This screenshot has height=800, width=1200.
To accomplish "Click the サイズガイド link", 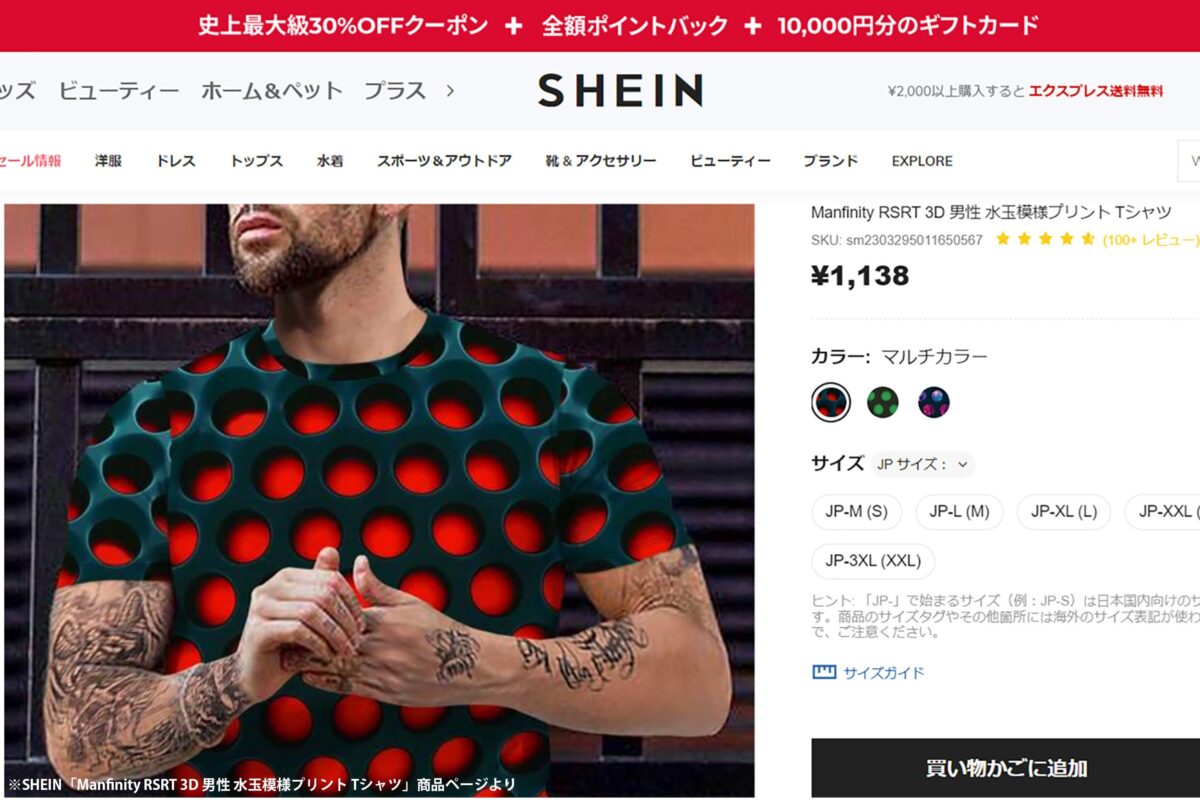I will [x=884, y=673].
